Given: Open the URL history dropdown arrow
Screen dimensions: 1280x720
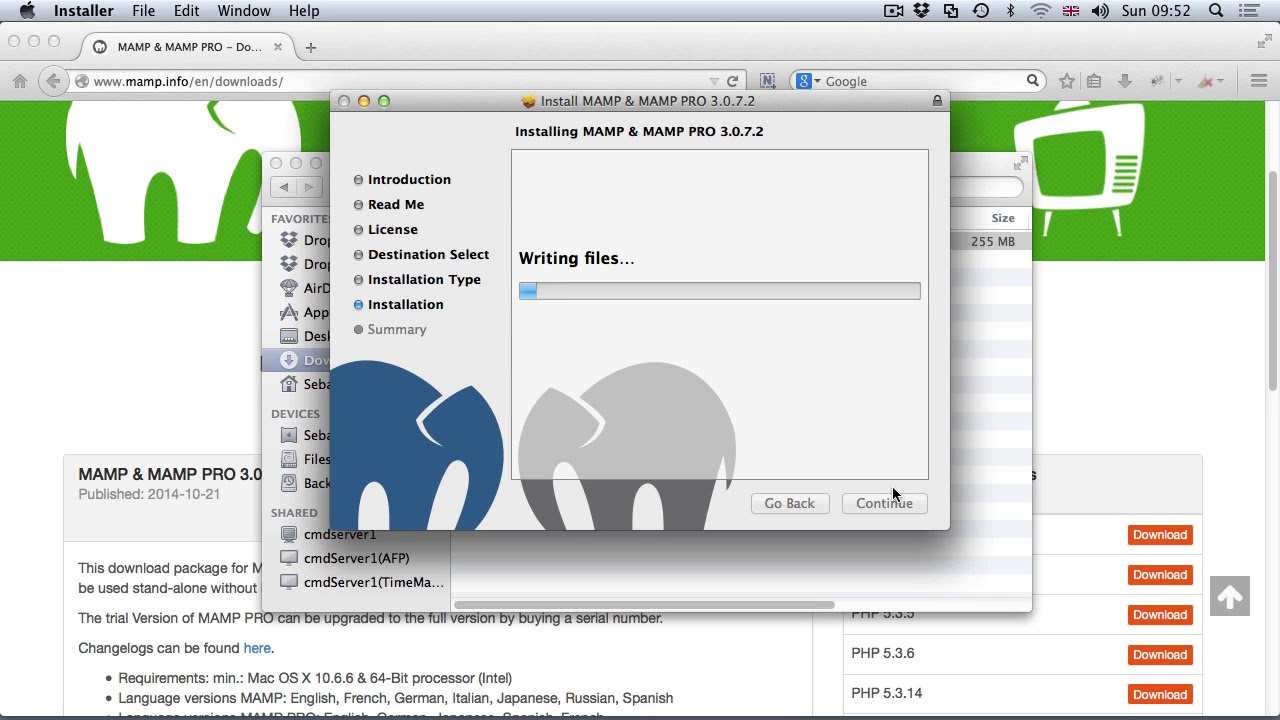Looking at the screenshot, I should pyautogui.click(x=714, y=81).
